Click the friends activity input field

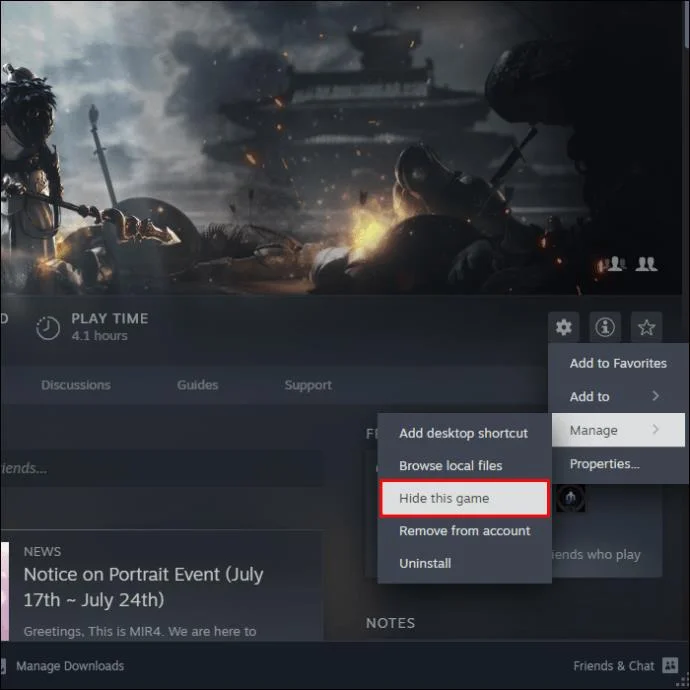[161, 468]
